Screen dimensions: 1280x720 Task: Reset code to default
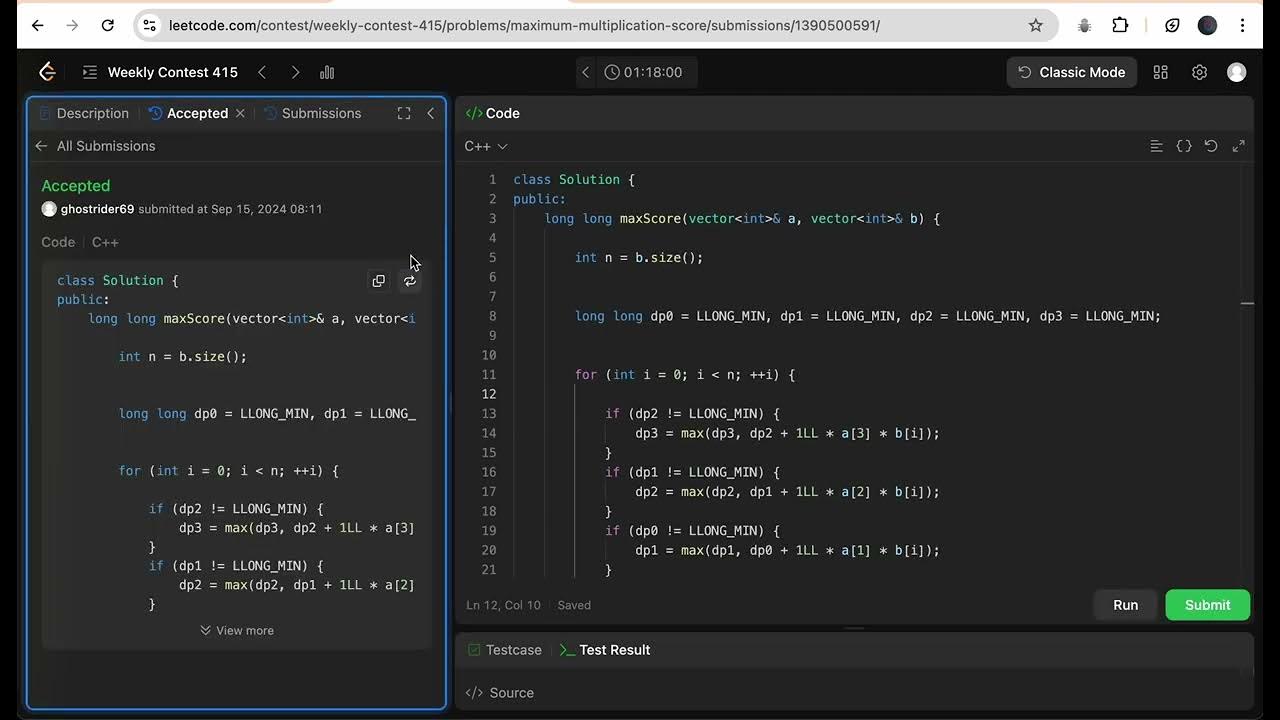tap(1211, 146)
